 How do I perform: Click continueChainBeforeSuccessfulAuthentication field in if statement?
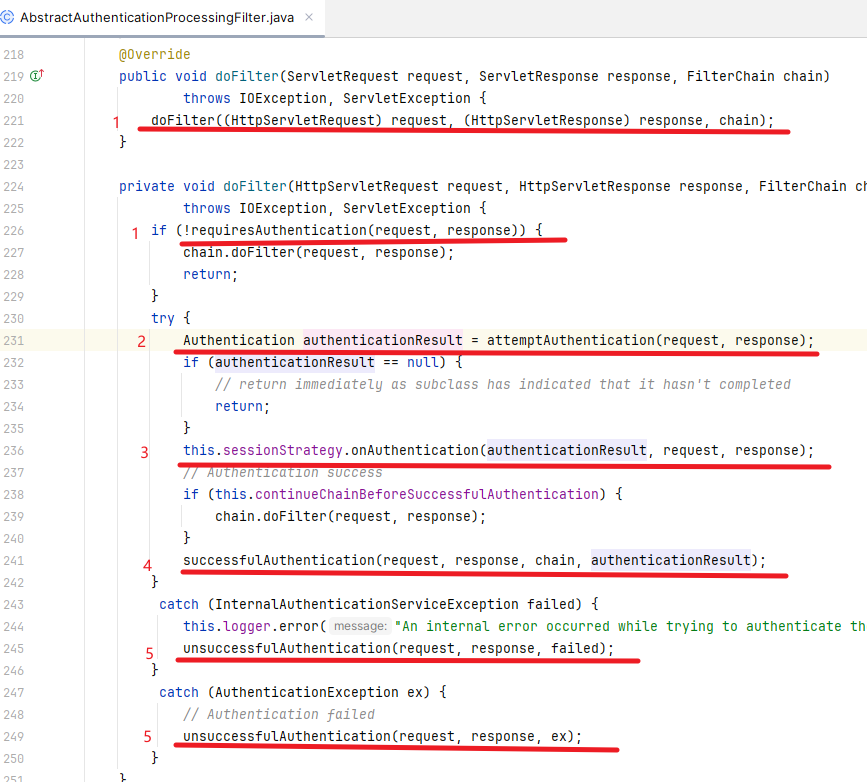(424, 494)
